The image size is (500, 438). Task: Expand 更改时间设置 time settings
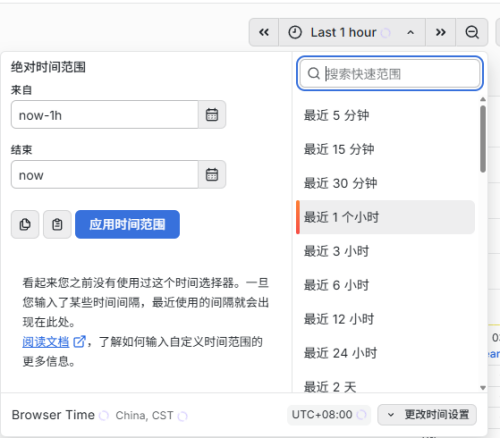[427, 415]
